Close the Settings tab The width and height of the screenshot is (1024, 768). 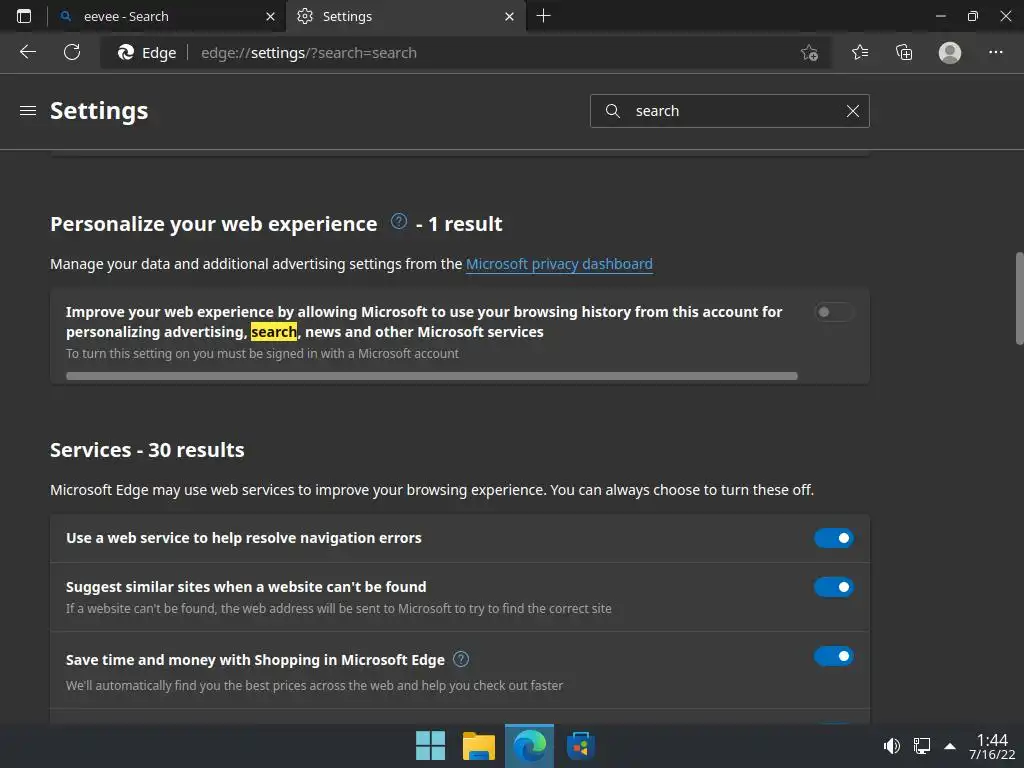click(509, 17)
